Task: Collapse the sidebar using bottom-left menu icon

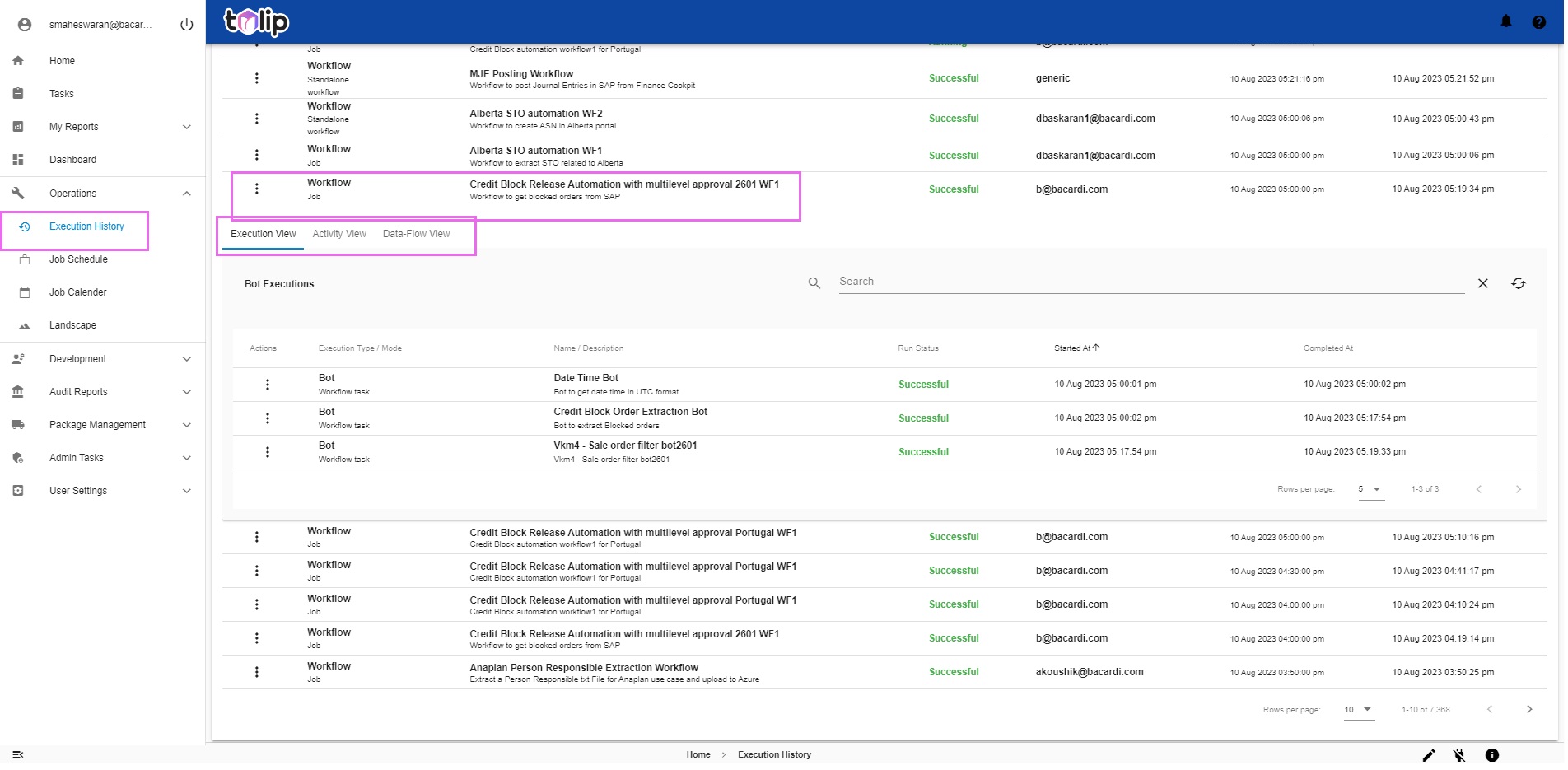Action: click(x=18, y=754)
